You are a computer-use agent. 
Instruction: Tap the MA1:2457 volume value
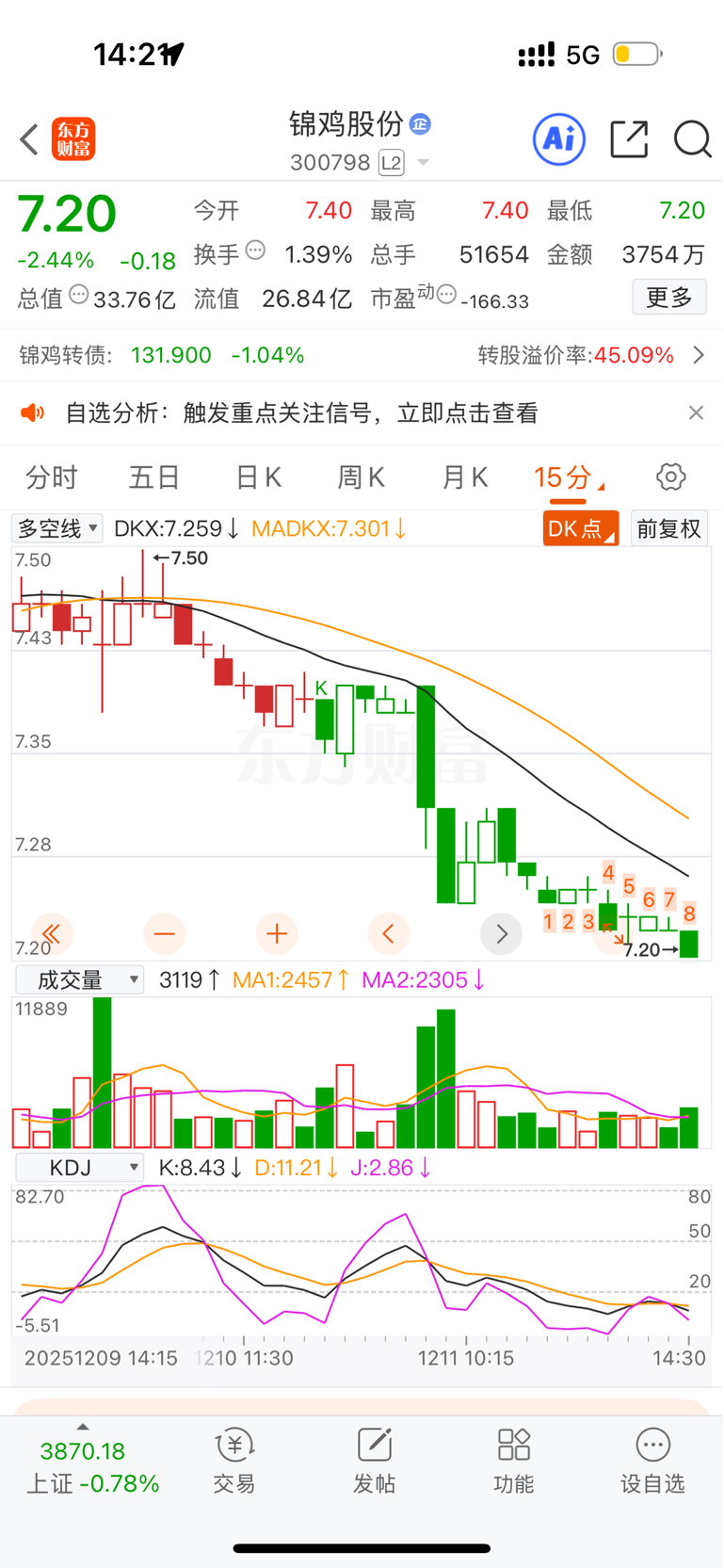[x=291, y=980]
